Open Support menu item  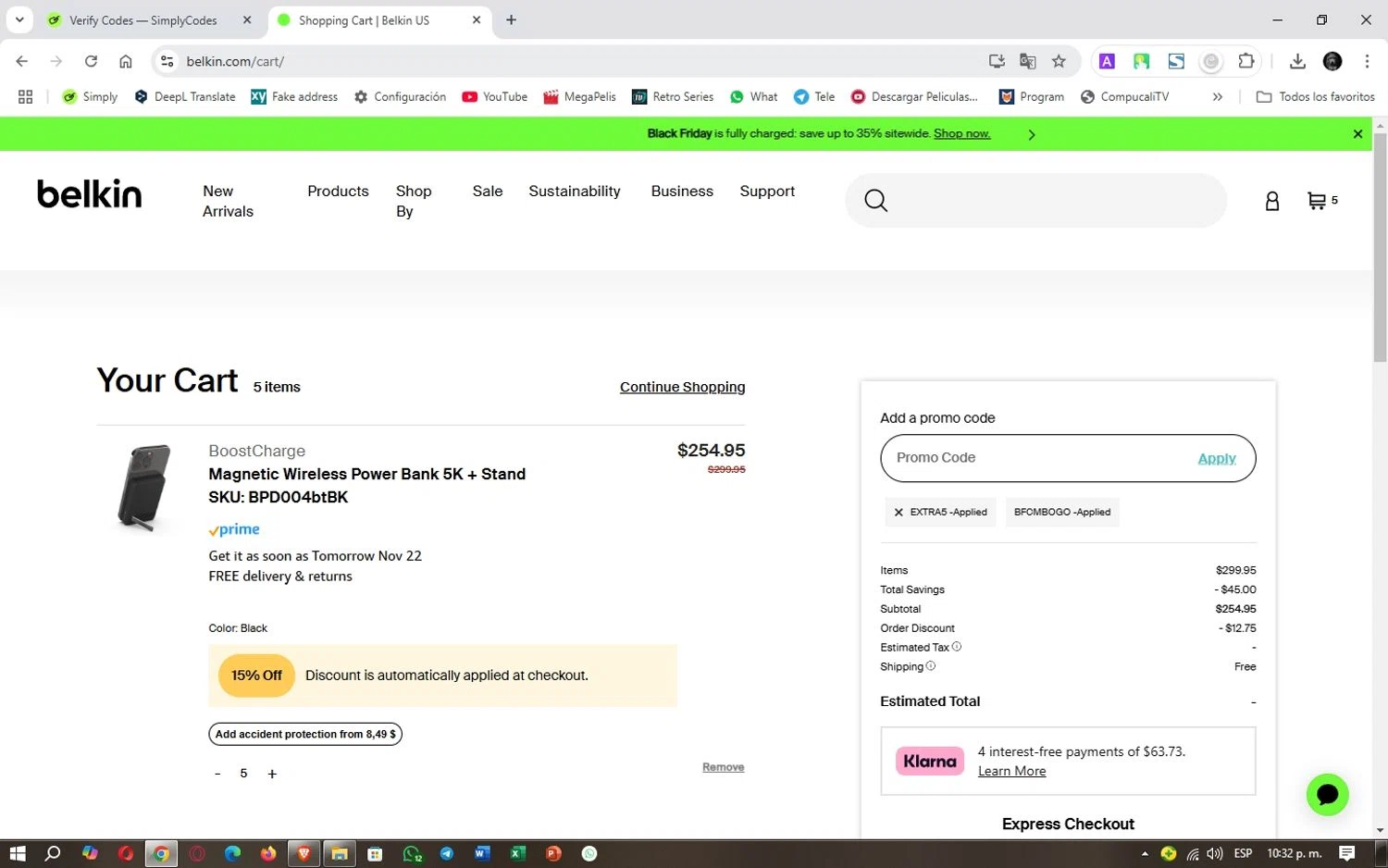(767, 191)
